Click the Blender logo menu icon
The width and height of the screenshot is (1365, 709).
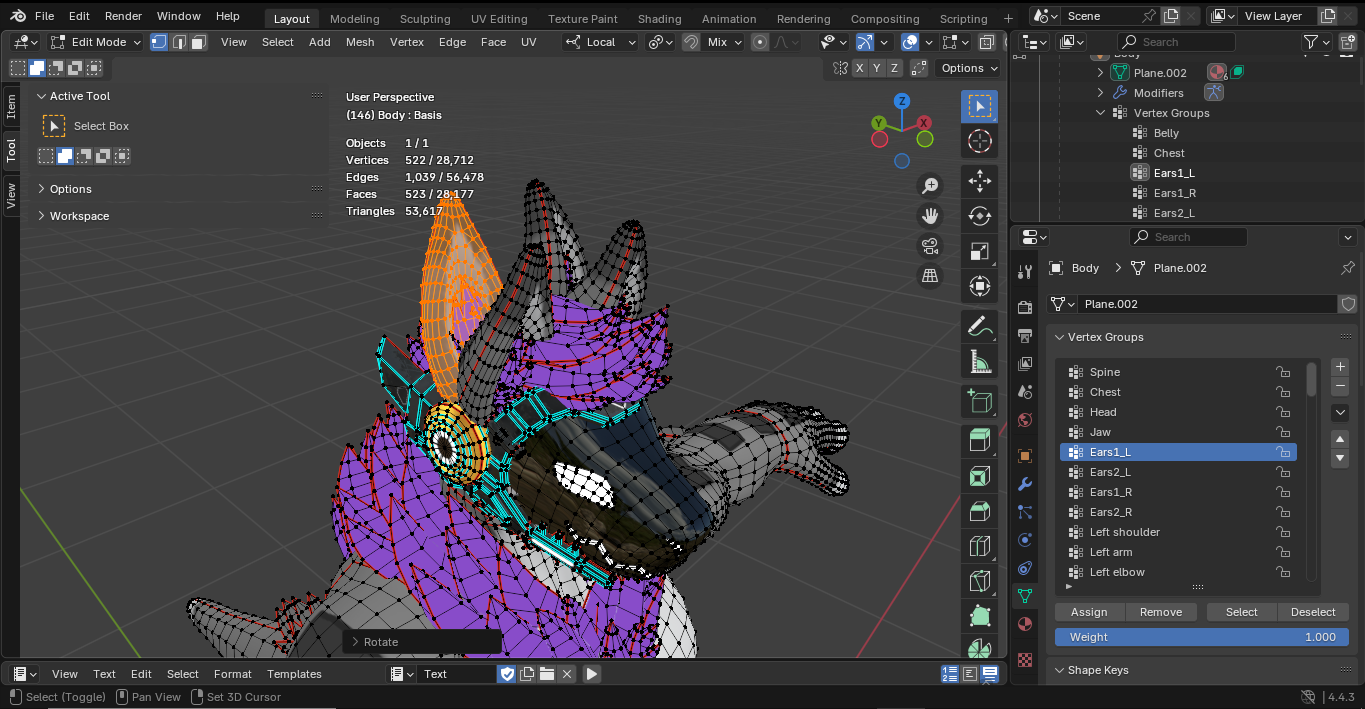click(x=18, y=16)
